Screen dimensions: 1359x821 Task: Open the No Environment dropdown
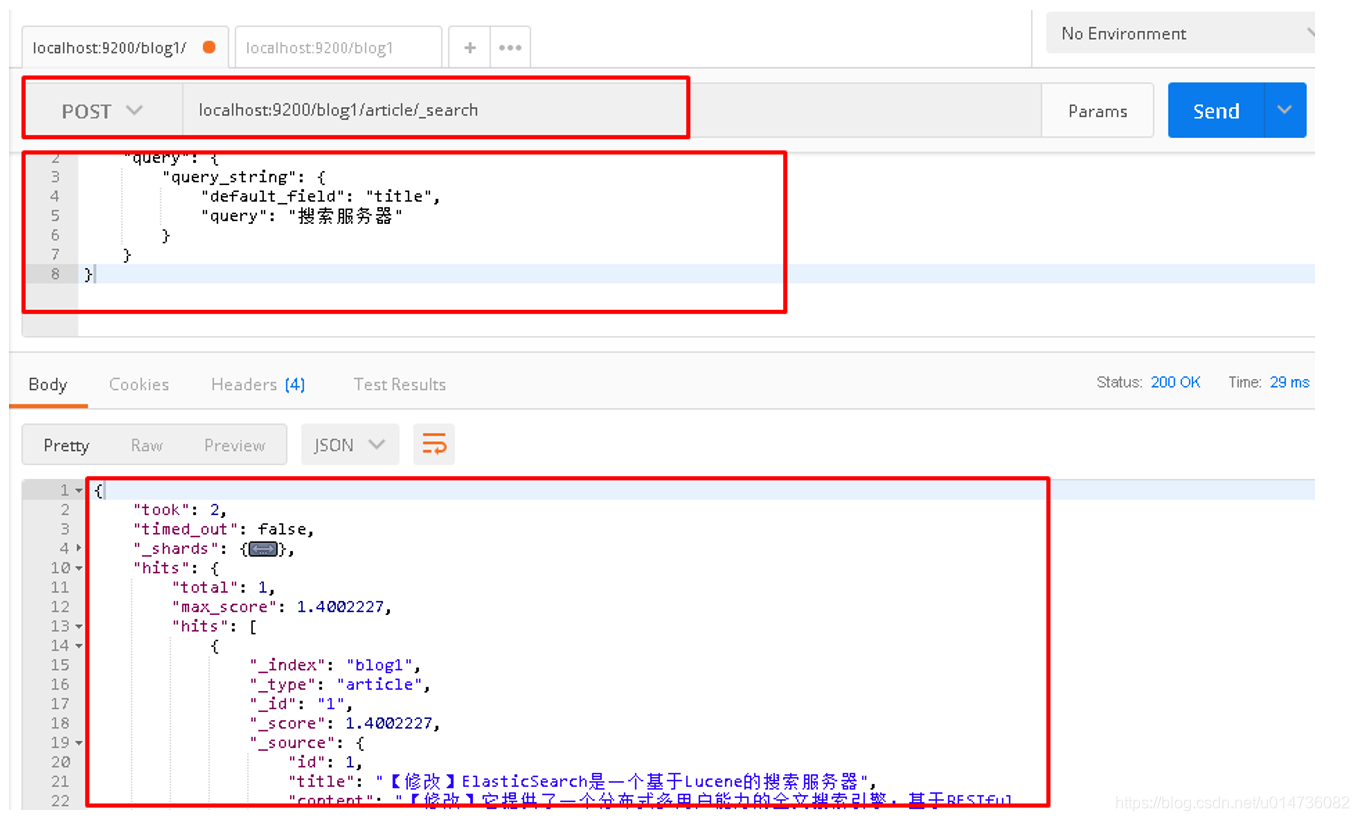[1181, 33]
